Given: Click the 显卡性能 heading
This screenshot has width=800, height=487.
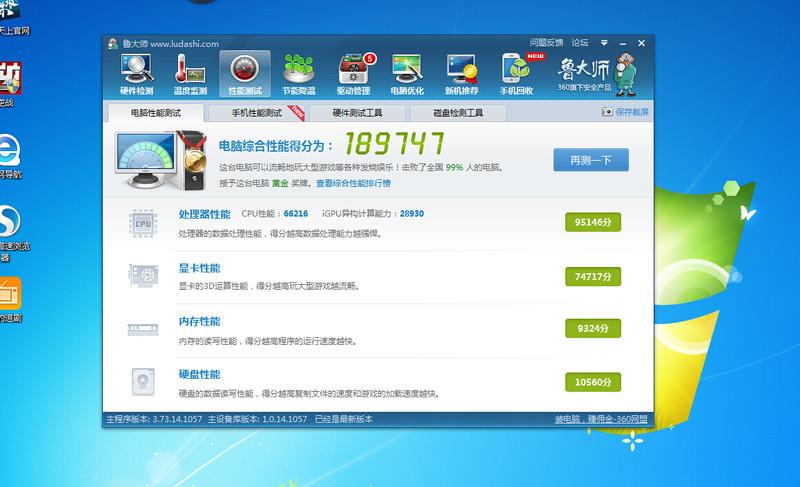Looking at the screenshot, I should pyautogui.click(x=199, y=268).
